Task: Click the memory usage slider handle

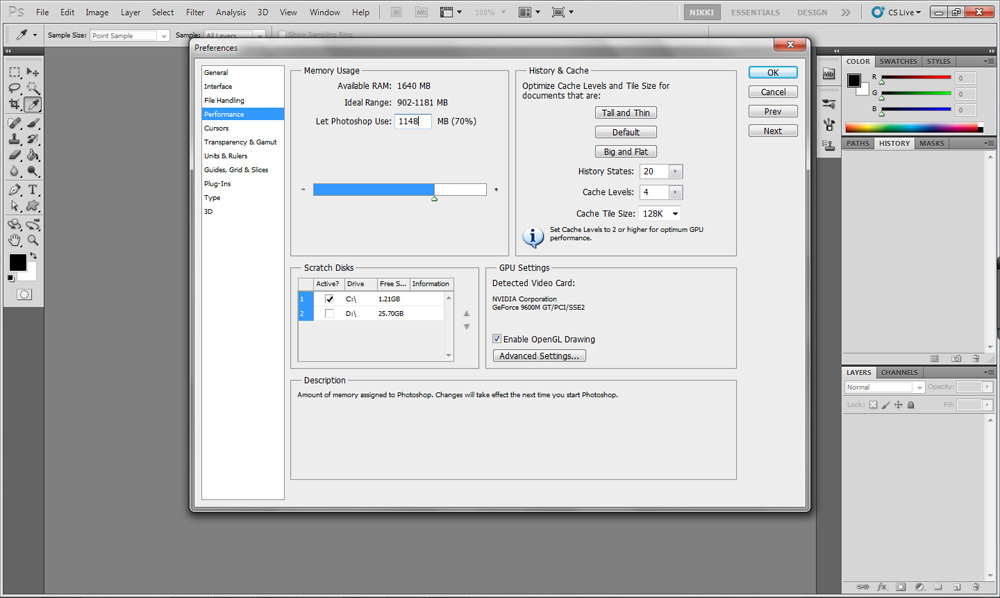Action: coord(434,199)
